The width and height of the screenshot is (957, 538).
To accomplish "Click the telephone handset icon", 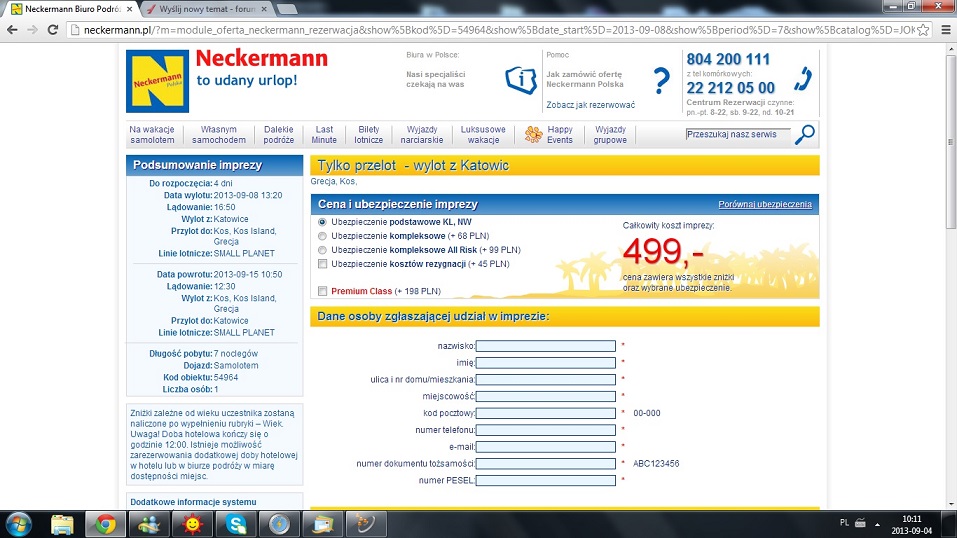I will [803, 80].
